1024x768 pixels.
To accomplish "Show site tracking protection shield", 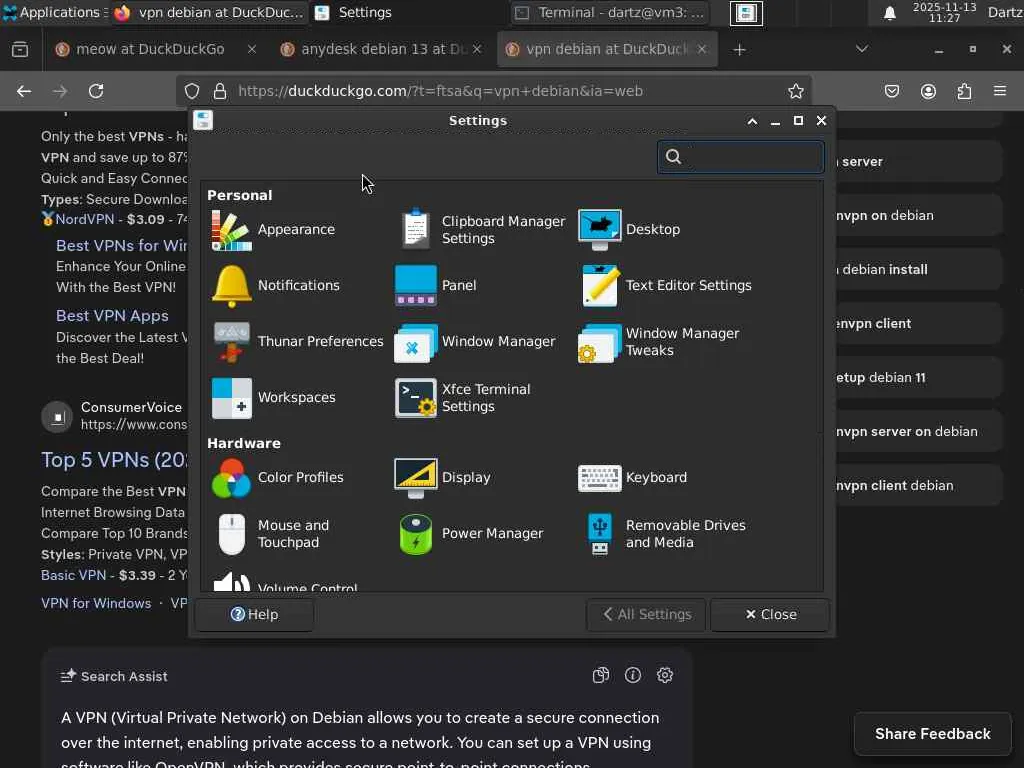I will click(191, 91).
